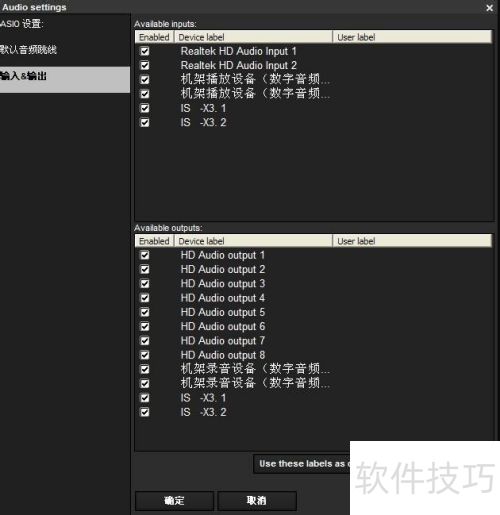Disable the HD Audio output 1 checkbox
This screenshot has width=500, height=515.
[x=145, y=255]
